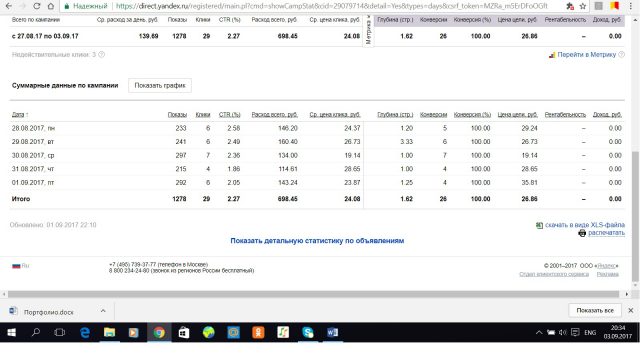
Task: Click the printer icon beside распечатать
Action: [x=582, y=233]
